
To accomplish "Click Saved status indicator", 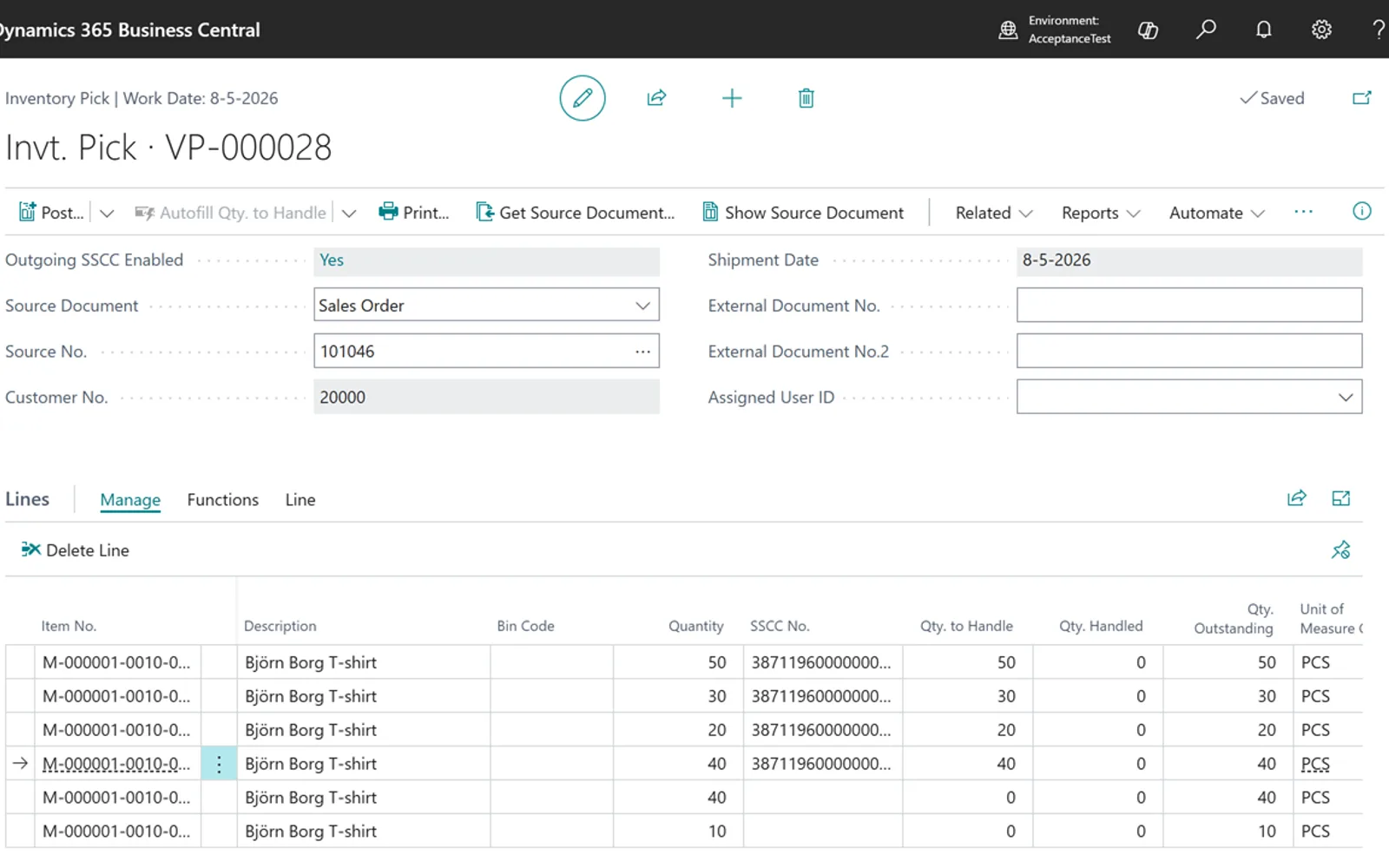I will [1272, 98].
